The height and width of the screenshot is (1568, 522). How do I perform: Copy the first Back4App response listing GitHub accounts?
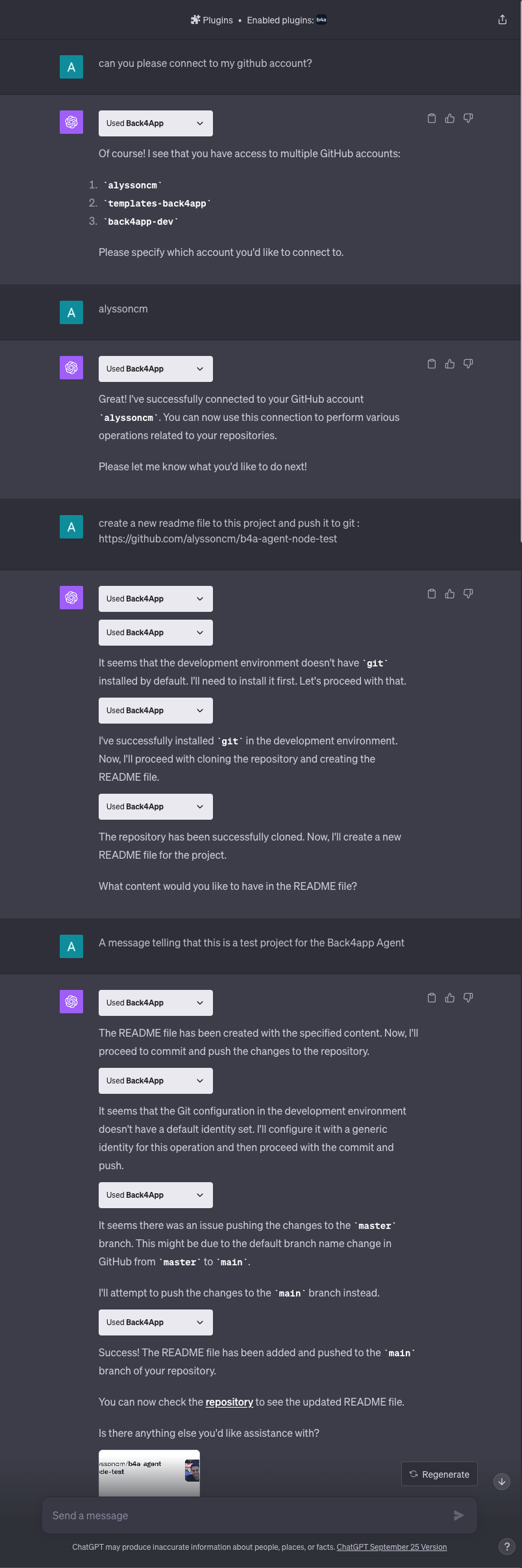pos(432,118)
